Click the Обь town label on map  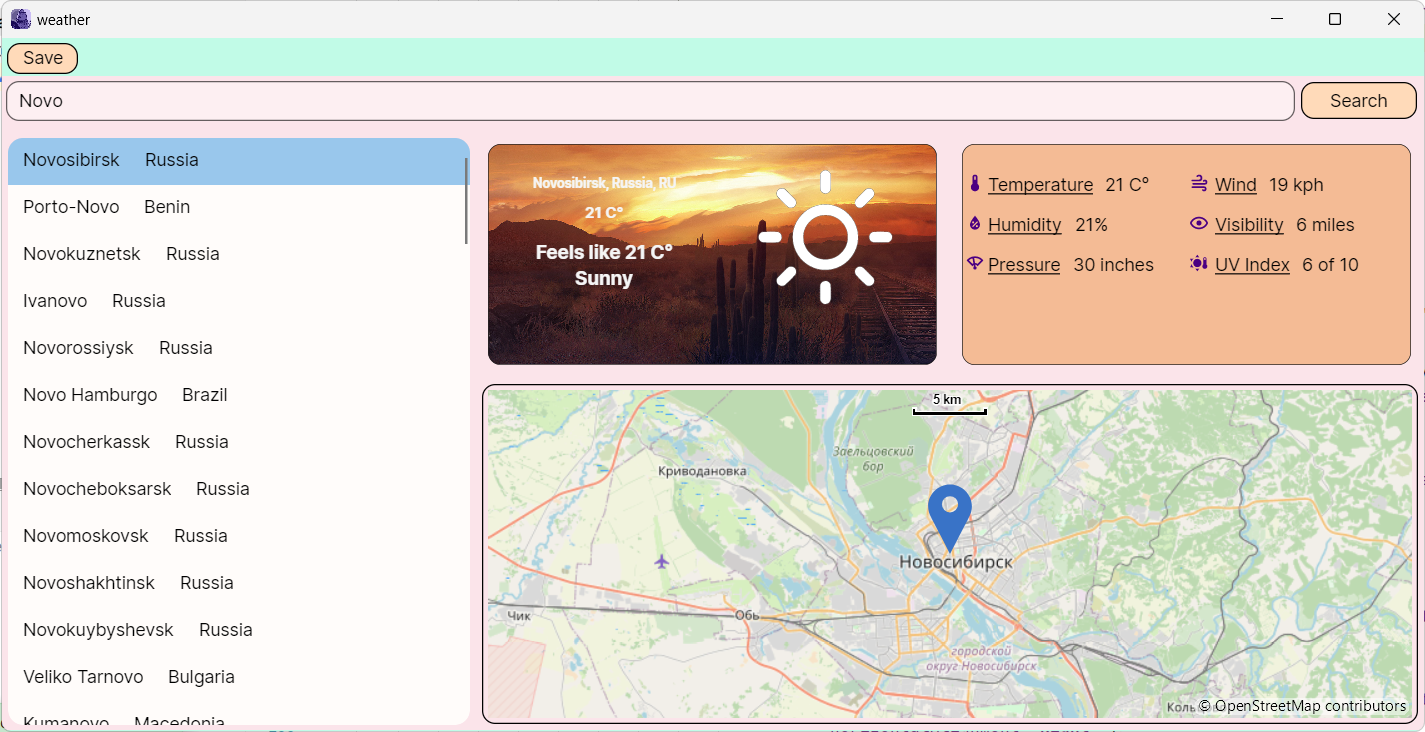click(x=747, y=615)
